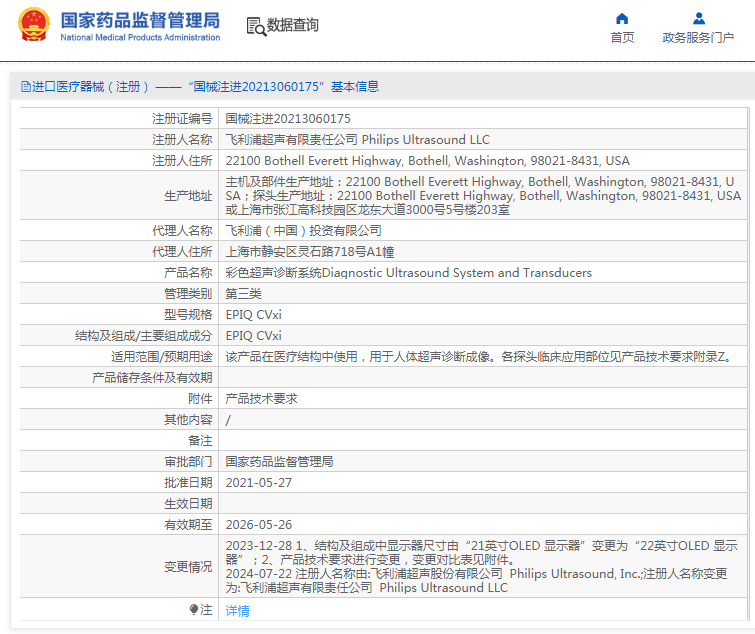Viewport: 755px width, 634px height.
Task: Click 产品技术要求 in 附件 row
Action: point(261,399)
